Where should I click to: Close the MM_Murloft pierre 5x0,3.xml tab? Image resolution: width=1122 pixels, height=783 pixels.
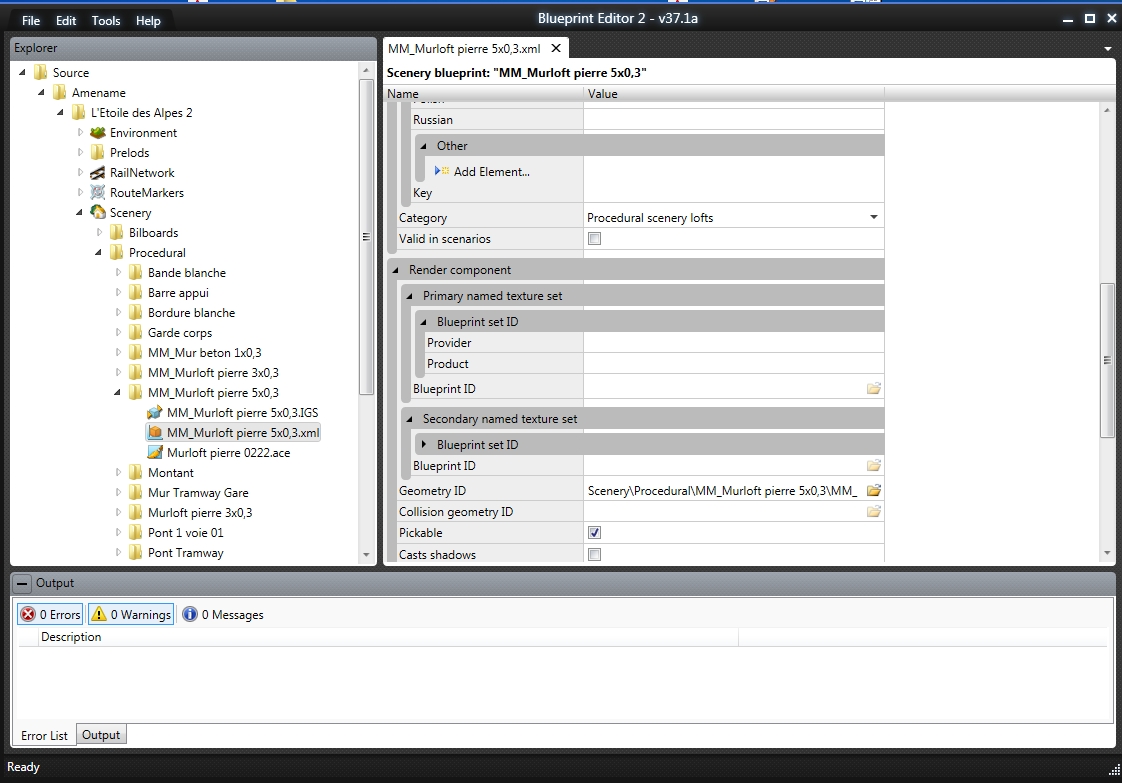[556, 49]
